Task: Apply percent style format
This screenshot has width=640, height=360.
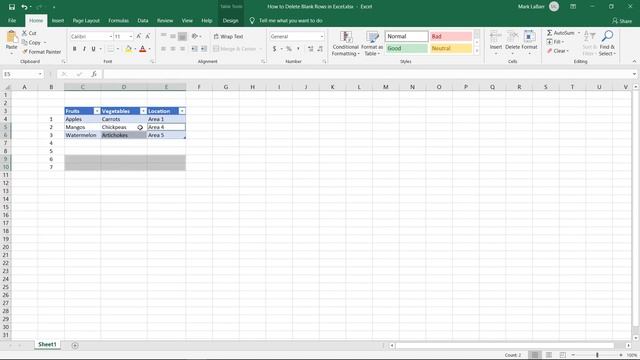Action: [x=289, y=49]
